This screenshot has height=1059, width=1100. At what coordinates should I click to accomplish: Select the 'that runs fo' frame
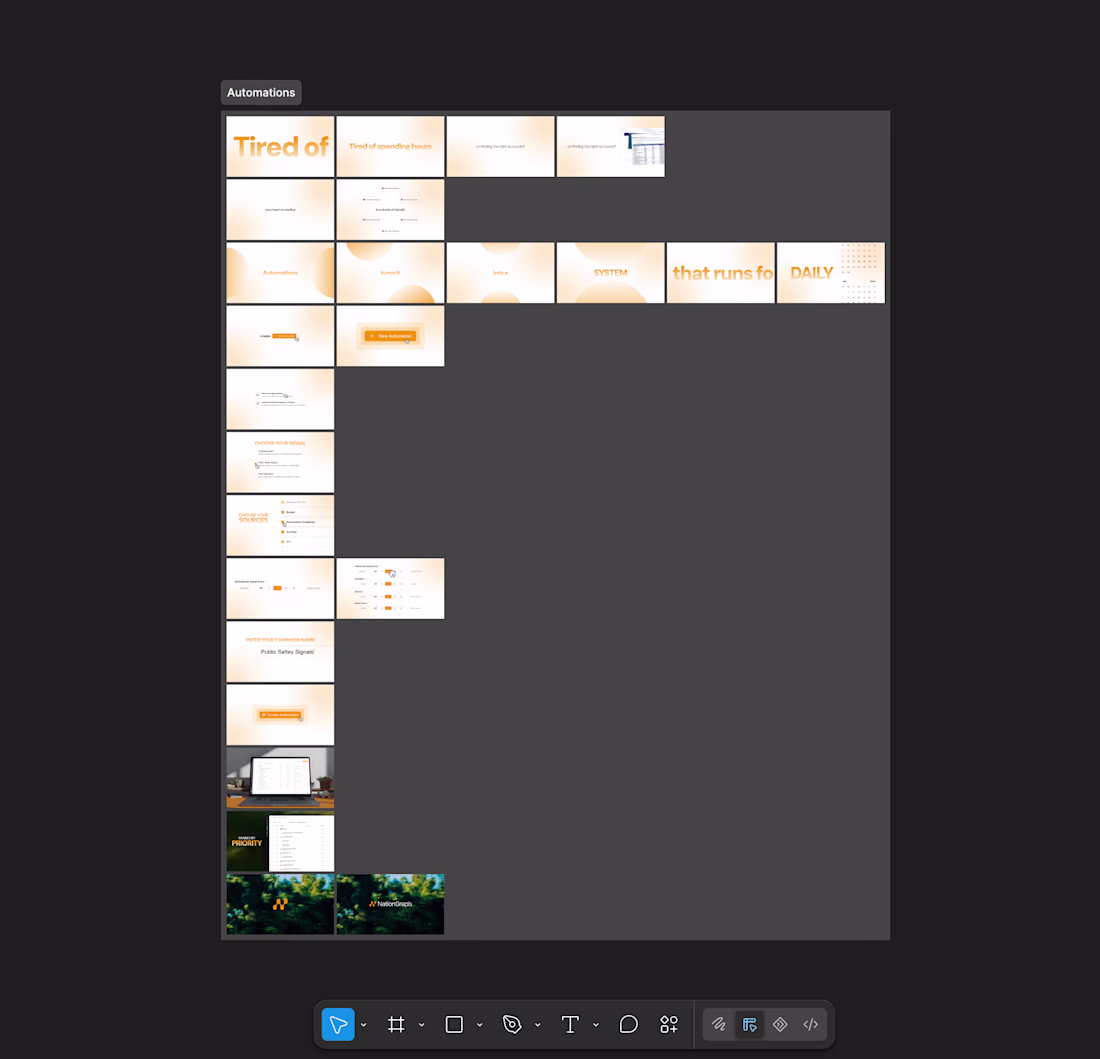720,273
